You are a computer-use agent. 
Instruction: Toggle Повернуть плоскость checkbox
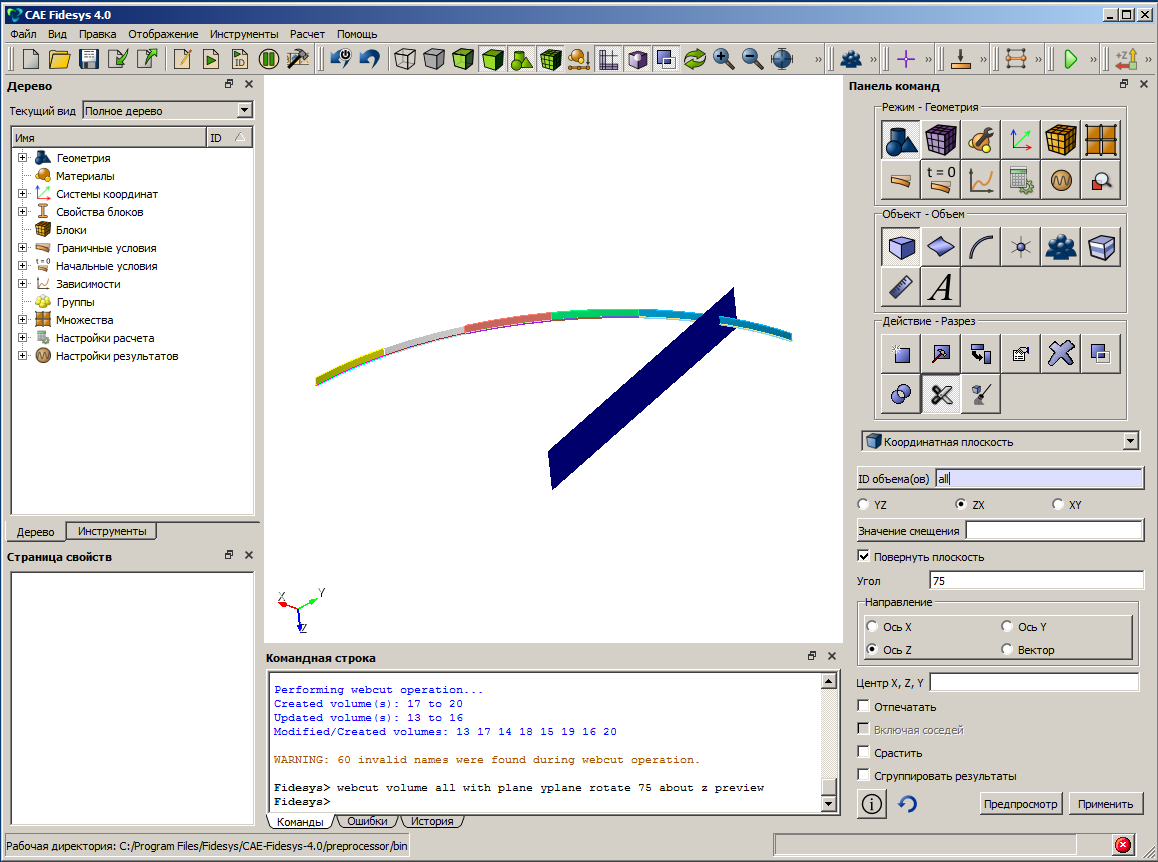[863, 556]
